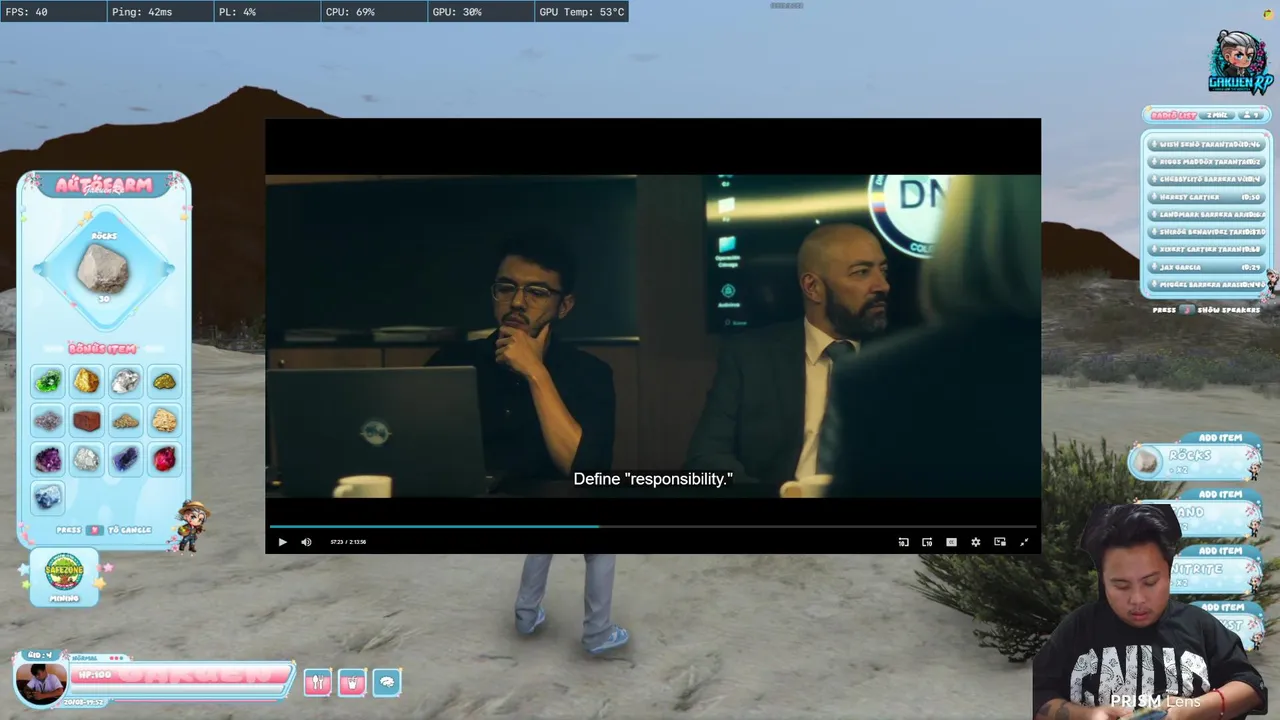Click the Autofarm panel title
The height and width of the screenshot is (720, 1280).
pos(104,185)
